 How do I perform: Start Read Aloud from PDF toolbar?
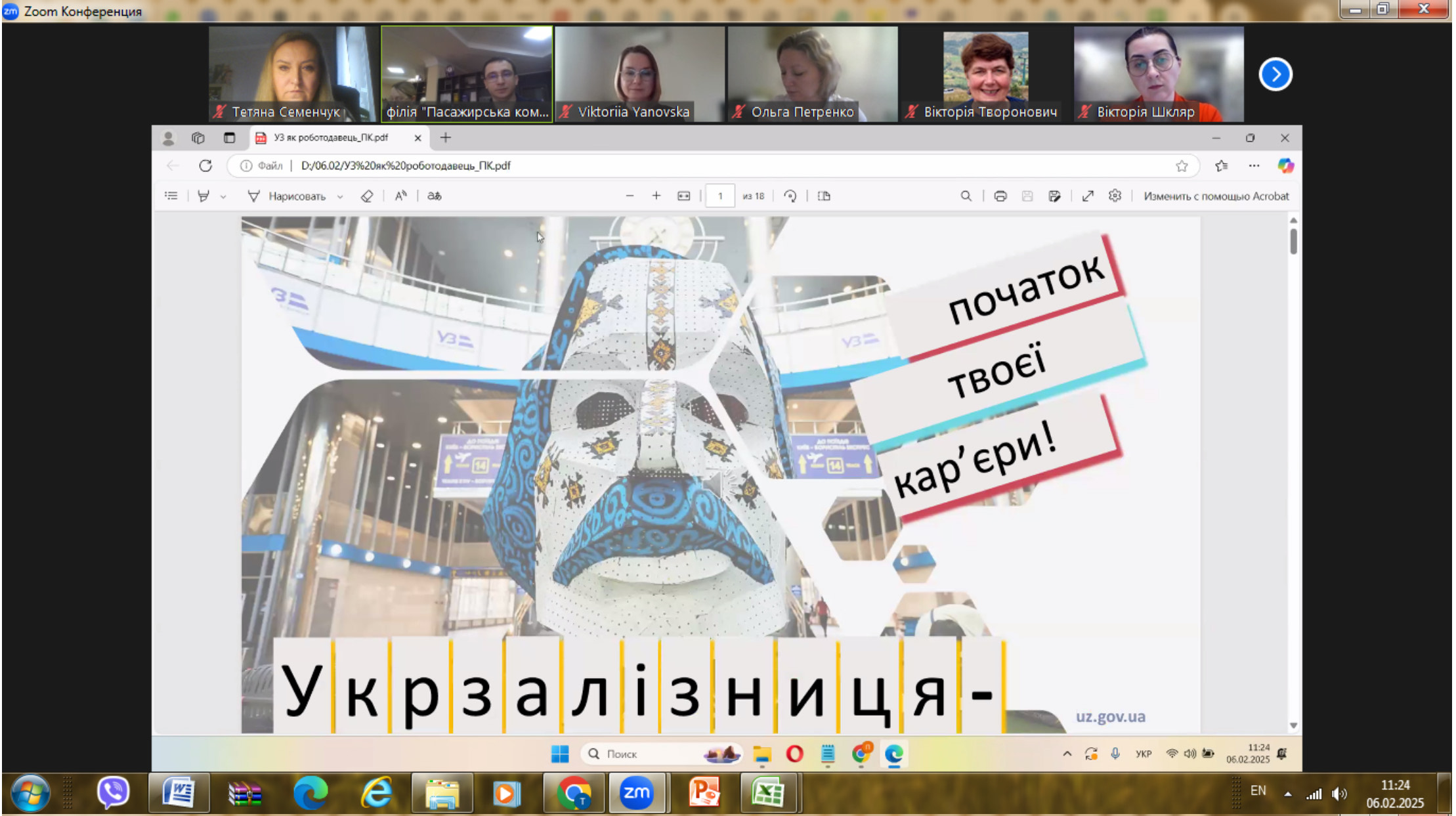click(400, 196)
